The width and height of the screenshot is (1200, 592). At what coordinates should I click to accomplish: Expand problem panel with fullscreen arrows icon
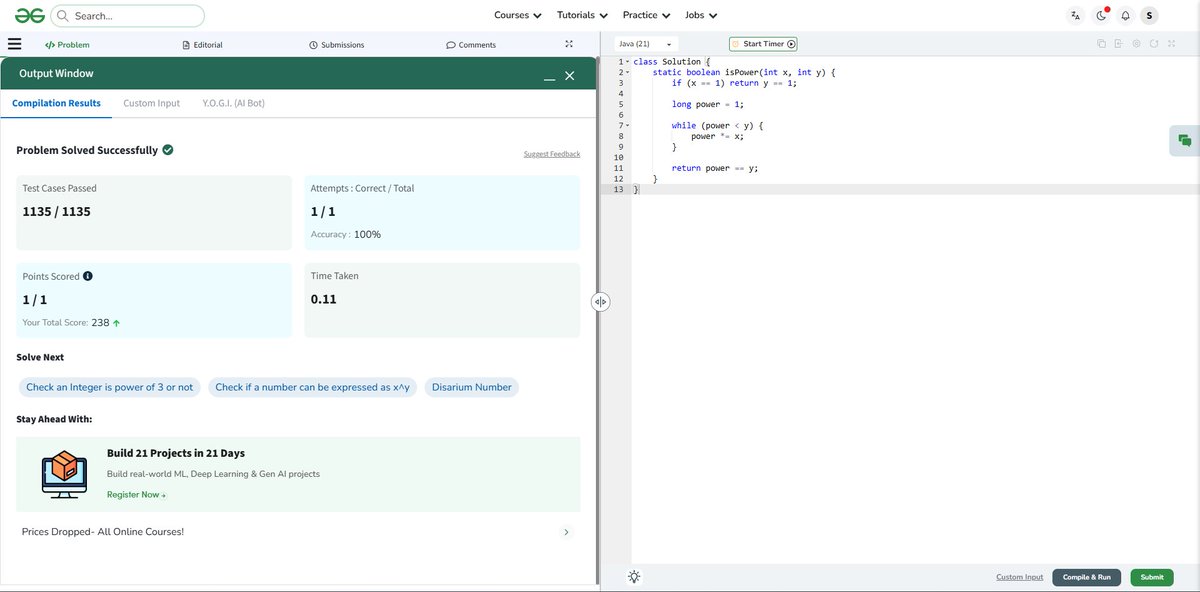[569, 44]
